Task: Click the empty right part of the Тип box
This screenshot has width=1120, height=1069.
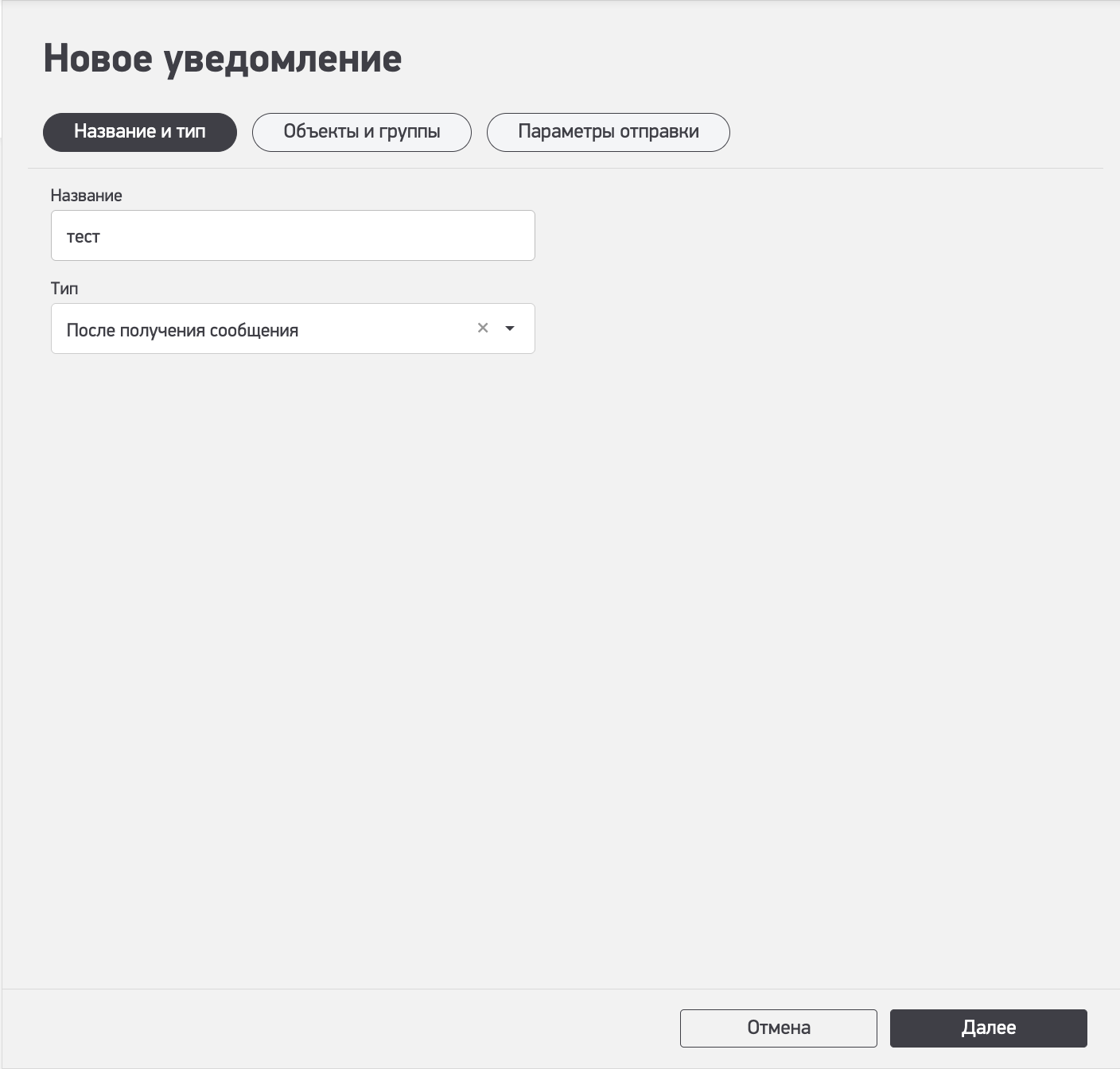Action: click(398, 328)
